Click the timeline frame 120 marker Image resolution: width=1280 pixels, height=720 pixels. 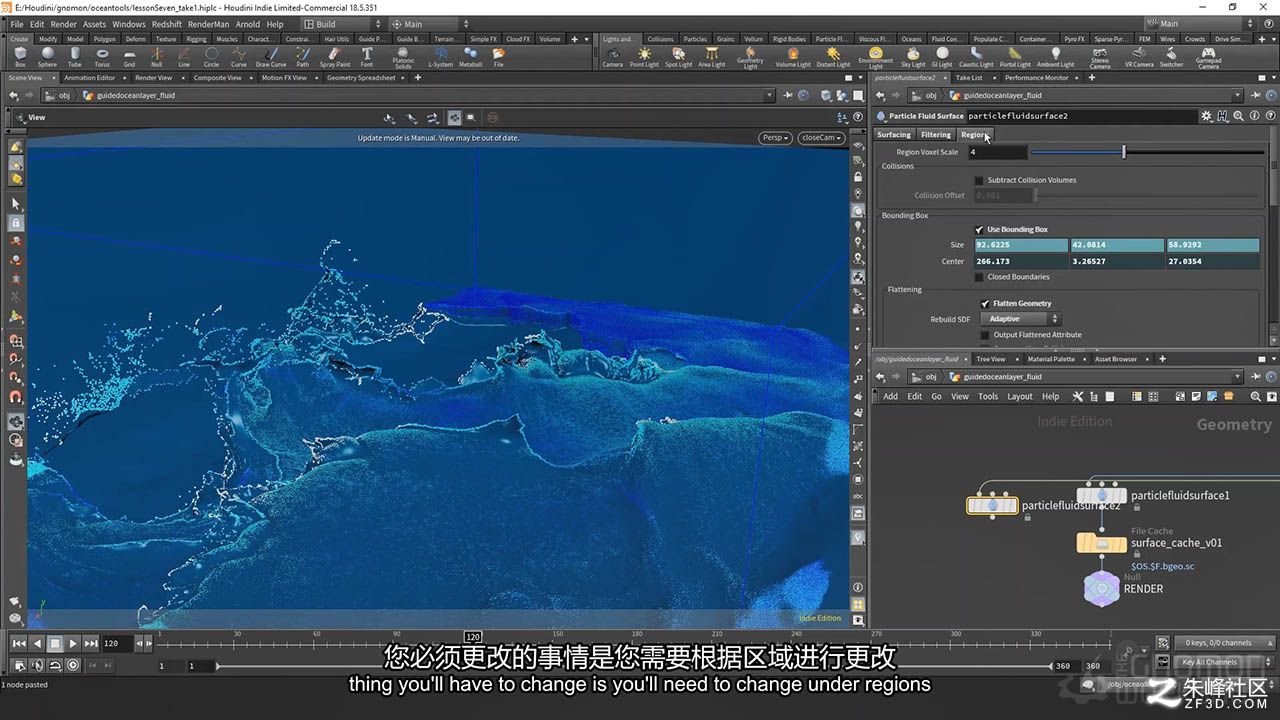tap(473, 637)
